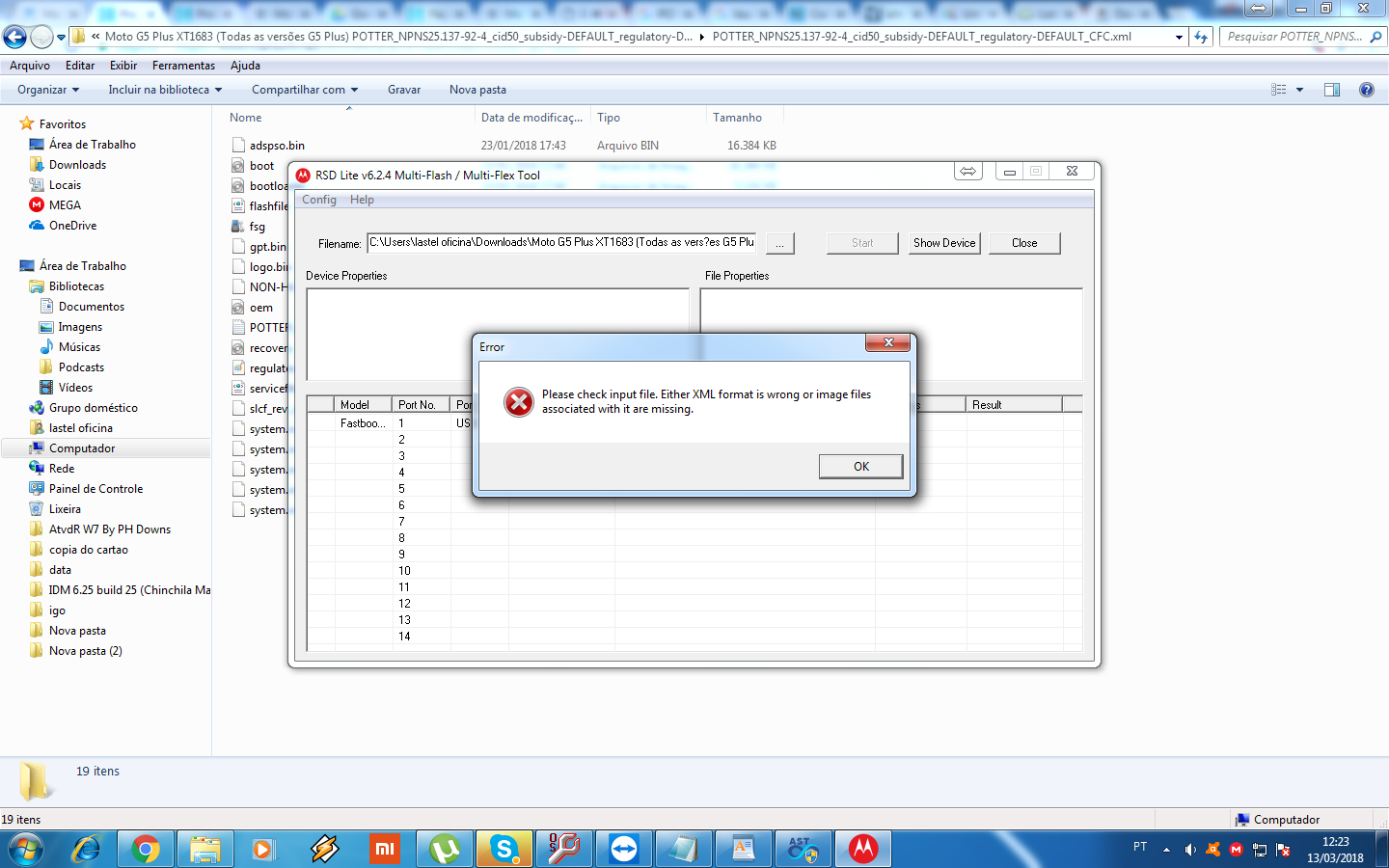1389x868 pixels.
Task: Expand the Organizar dropdown
Action: [x=48, y=90]
